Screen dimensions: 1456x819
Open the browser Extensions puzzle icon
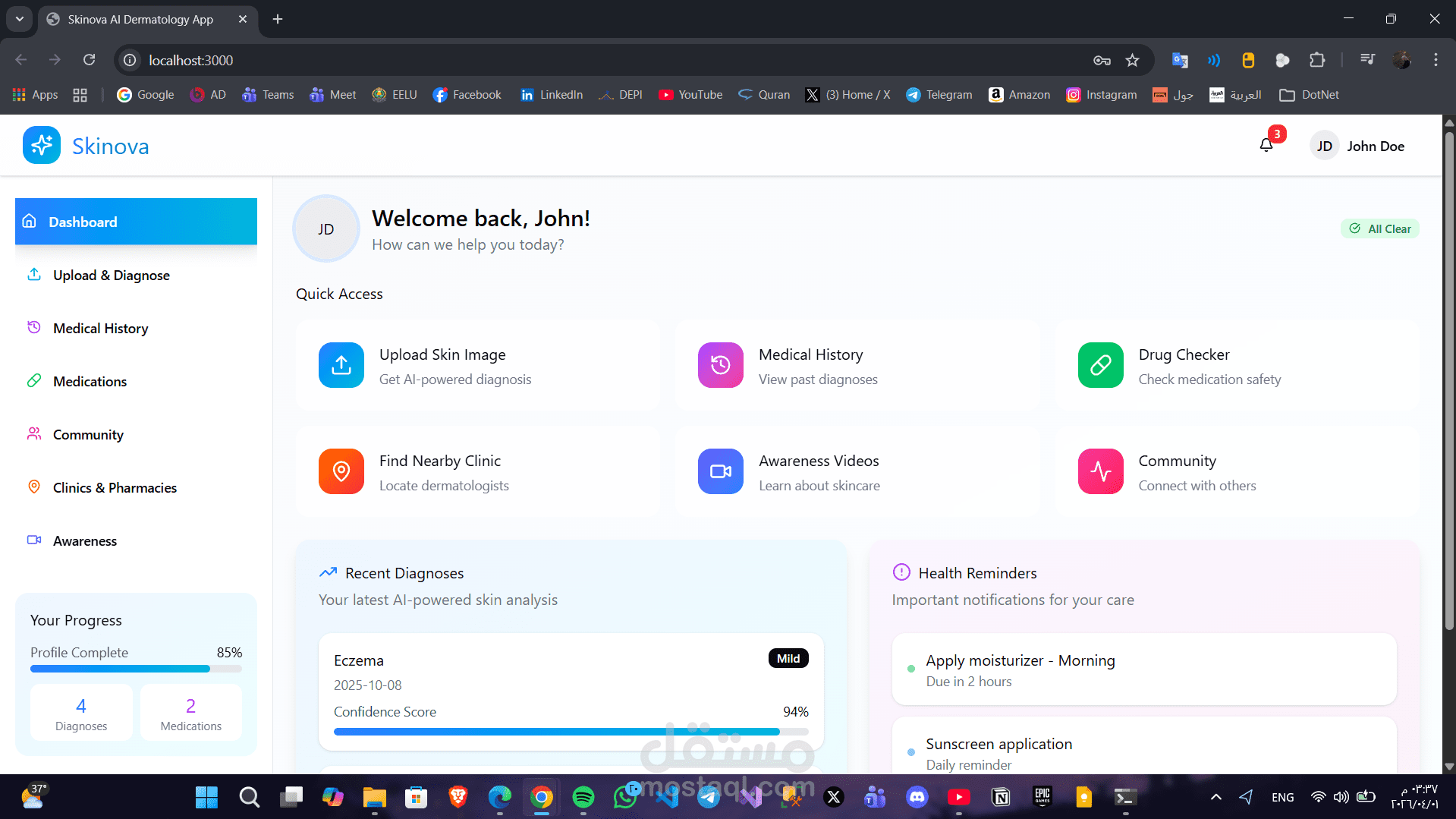1317,60
